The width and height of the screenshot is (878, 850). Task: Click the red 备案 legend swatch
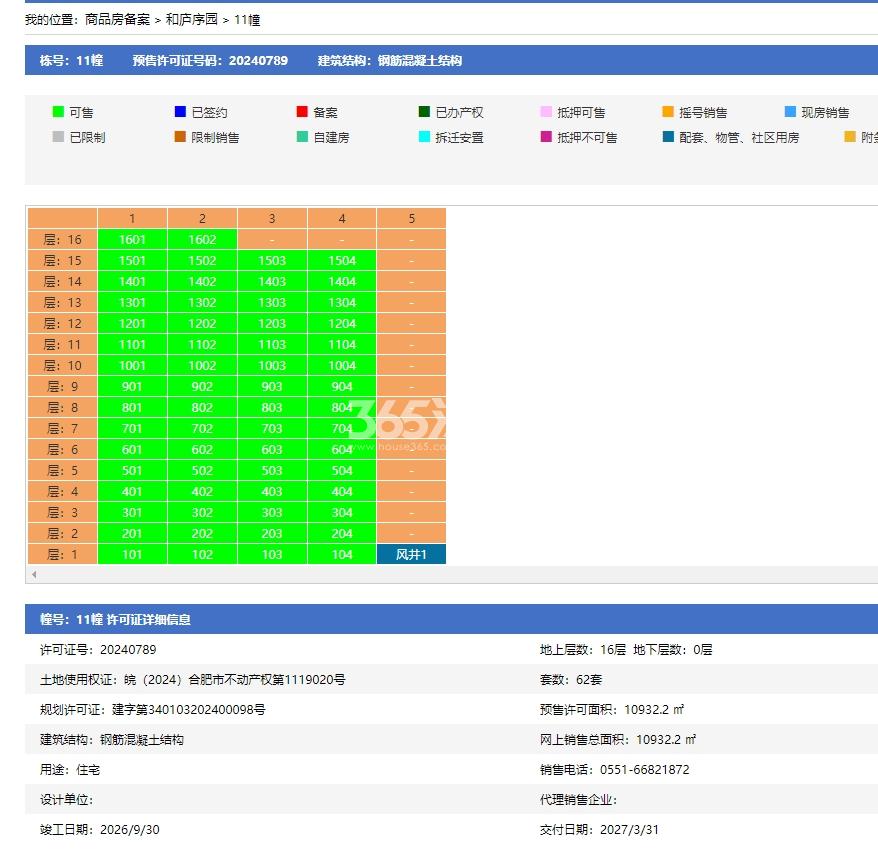point(302,112)
